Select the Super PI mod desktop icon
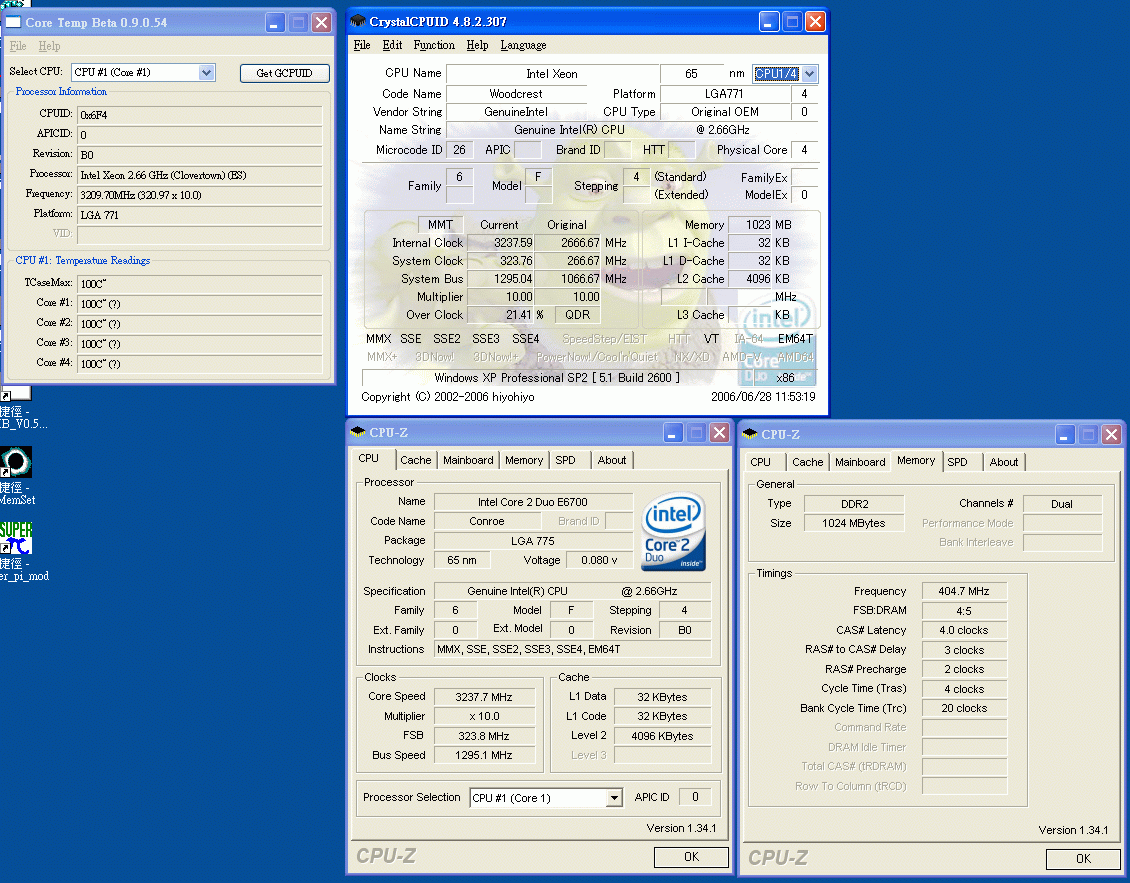The width and height of the screenshot is (1130, 883). 16,539
